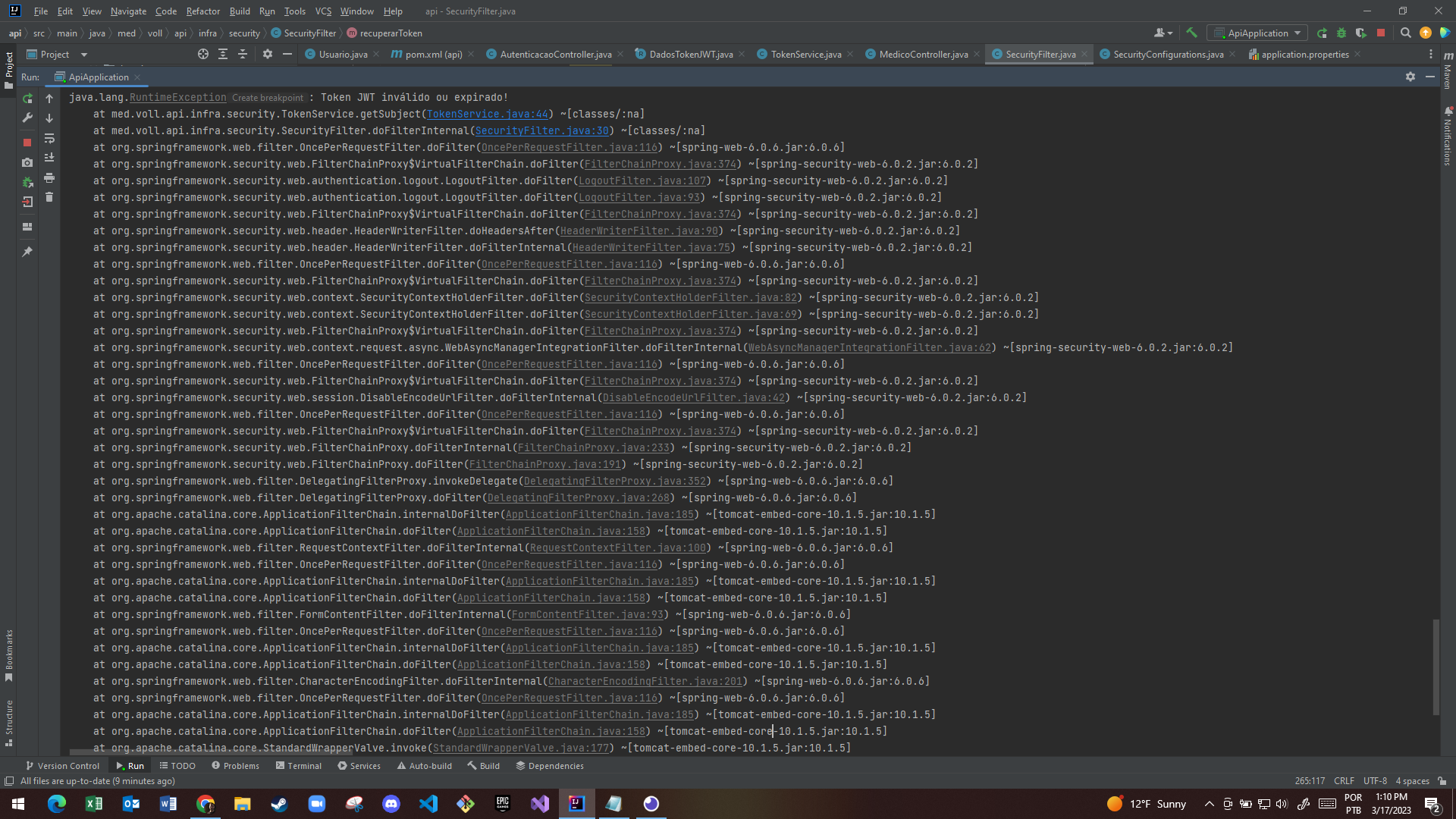Toggle Structure tool window
This screenshot has width=1456, height=819.
coord(9,722)
